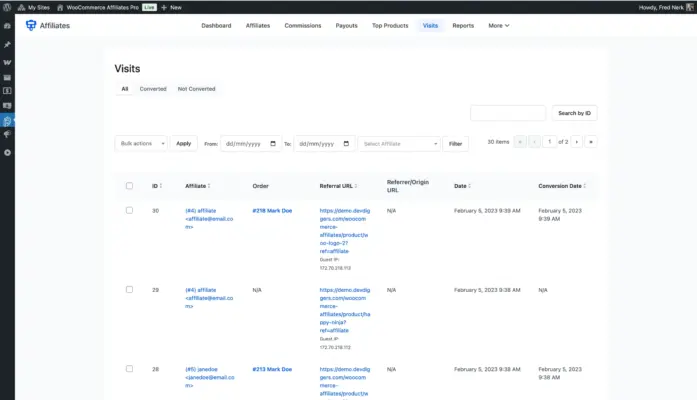
Task: Click the search ID input field
Action: 508,113
